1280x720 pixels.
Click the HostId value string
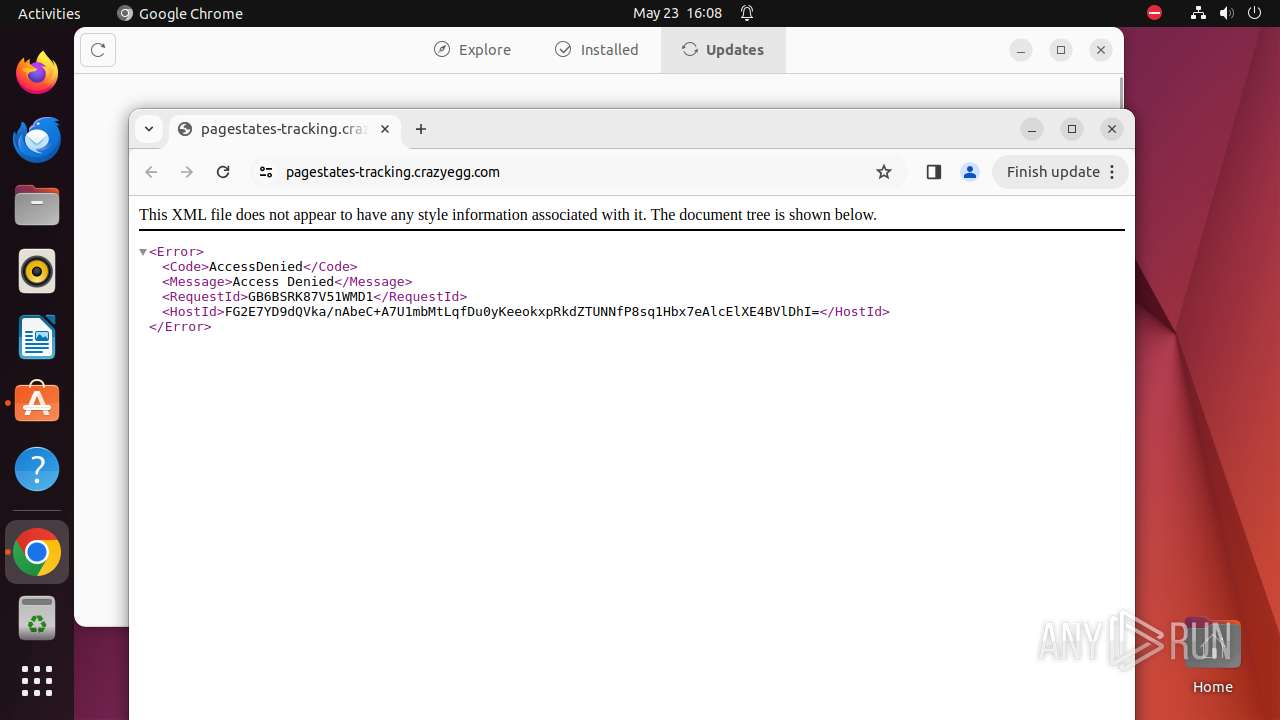pos(522,312)
